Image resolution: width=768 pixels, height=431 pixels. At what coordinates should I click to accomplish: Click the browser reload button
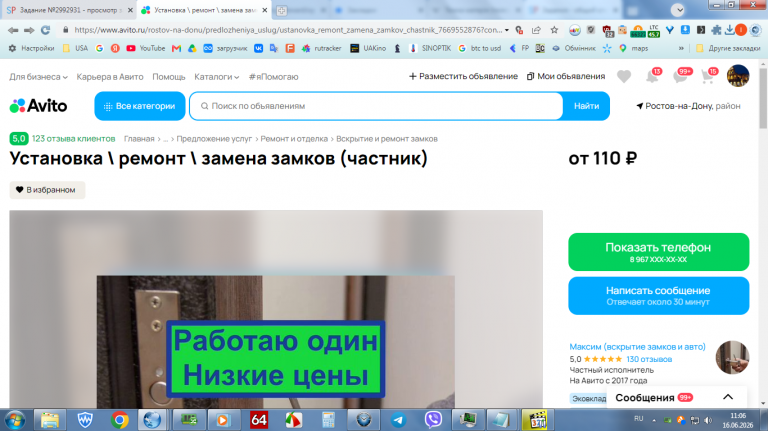tap(46, 30)
